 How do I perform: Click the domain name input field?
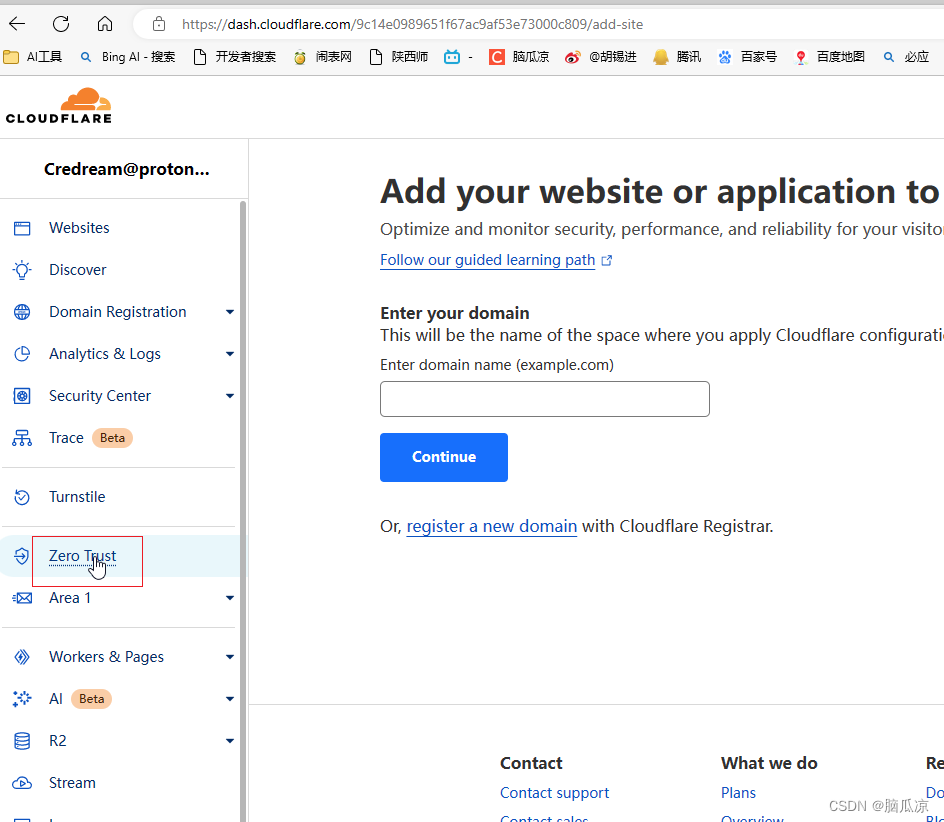[545, 399]
